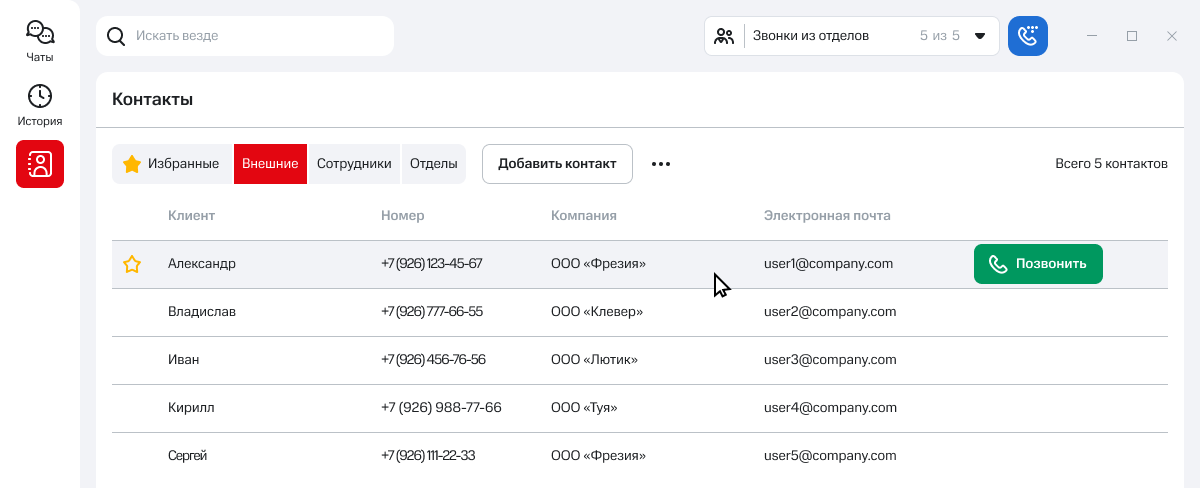Select the Внешние tab
This screenshot has width=1200, height=488.
(x=270, y=164)
